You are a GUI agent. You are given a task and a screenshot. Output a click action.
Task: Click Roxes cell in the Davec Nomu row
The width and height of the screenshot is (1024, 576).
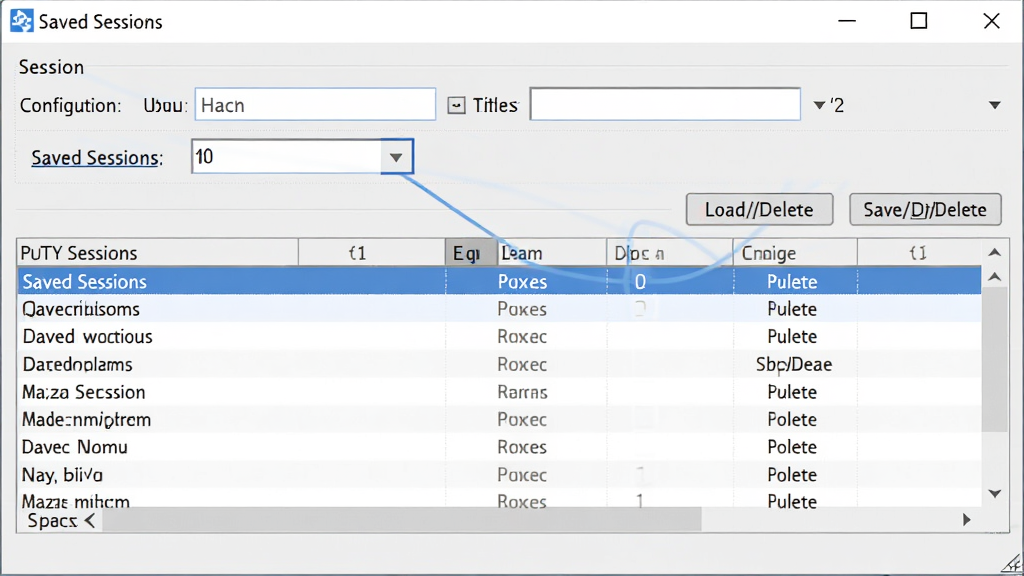pyautogui.click(x=522, y=447)
